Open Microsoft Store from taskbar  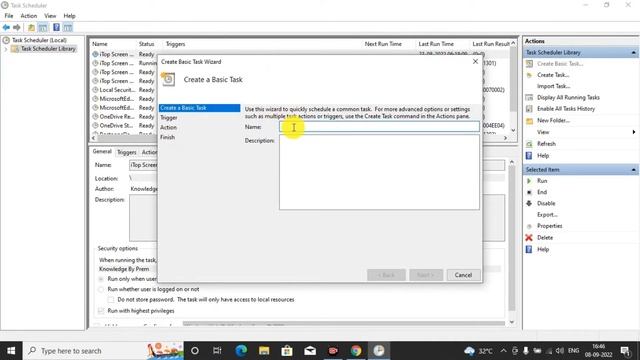pyautogui.click(x=287, y=351)
